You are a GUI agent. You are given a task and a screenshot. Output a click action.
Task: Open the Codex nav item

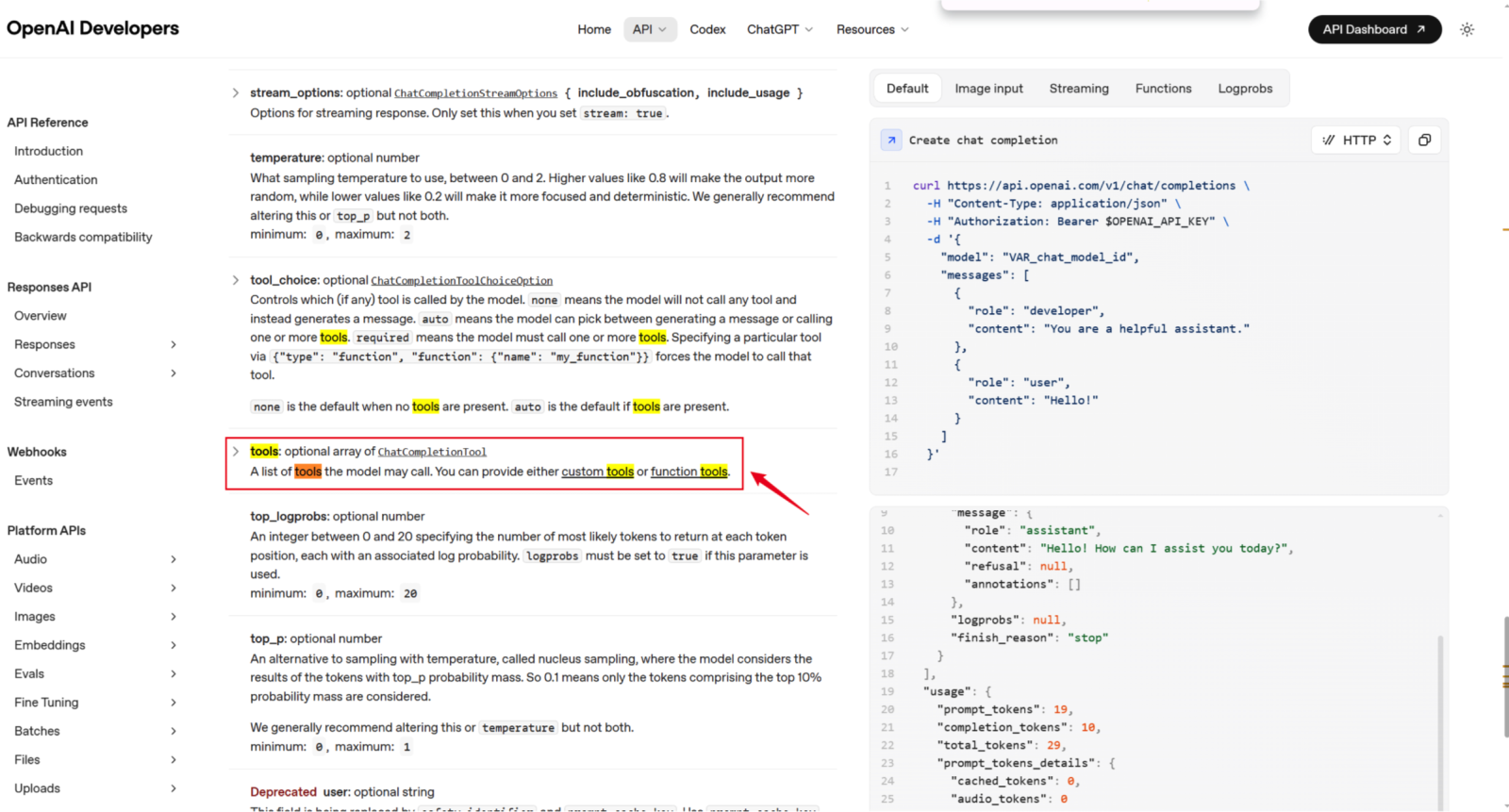pyautogui.click(x=707, y=29)
